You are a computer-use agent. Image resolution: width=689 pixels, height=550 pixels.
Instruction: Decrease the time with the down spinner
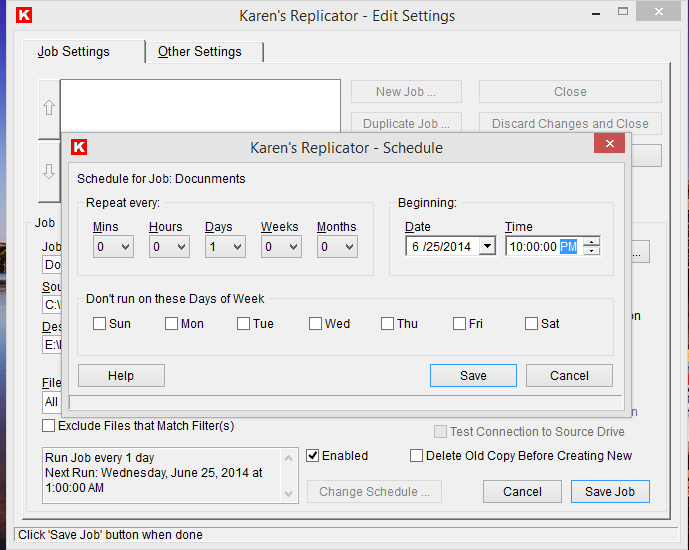[x=591, y=251]
